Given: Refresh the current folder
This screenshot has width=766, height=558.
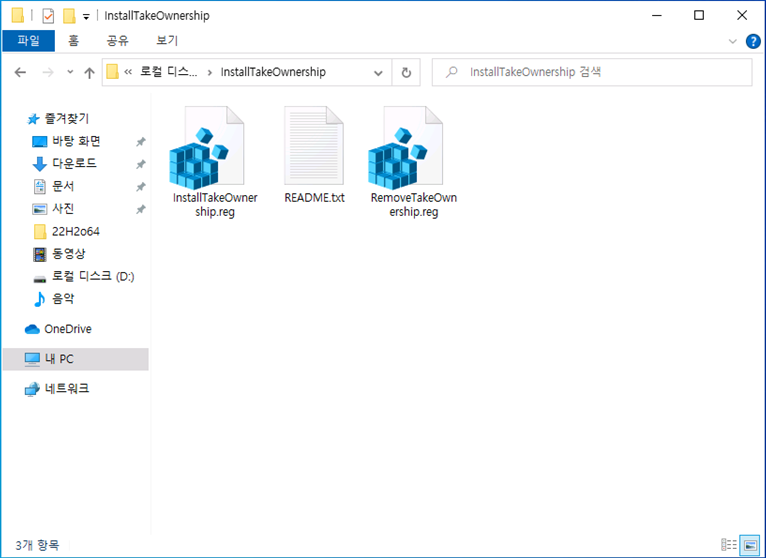Looking at the screenshot, I should (406, 73).
